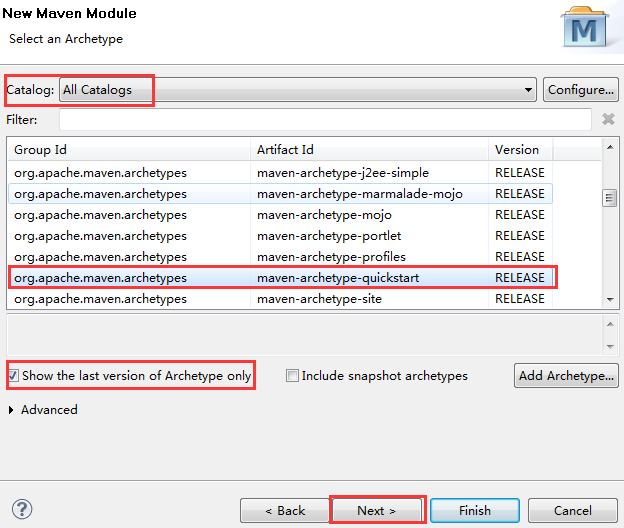Select the maven-archetype-quickstart row
The width and height of the screenshot is (624, 528).
tap(280, 278)
